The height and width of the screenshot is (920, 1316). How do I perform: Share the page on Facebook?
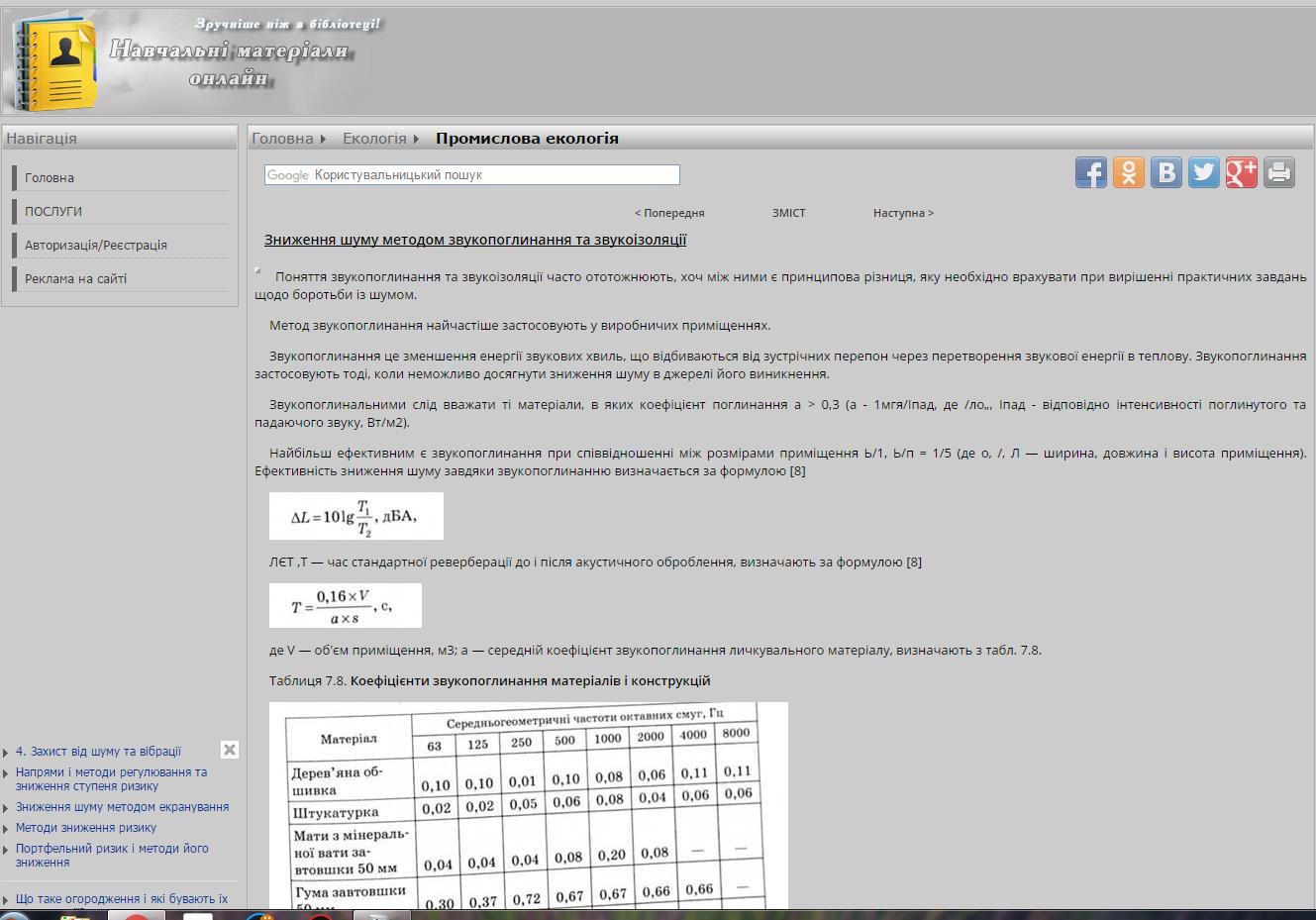pos(1091,172)
